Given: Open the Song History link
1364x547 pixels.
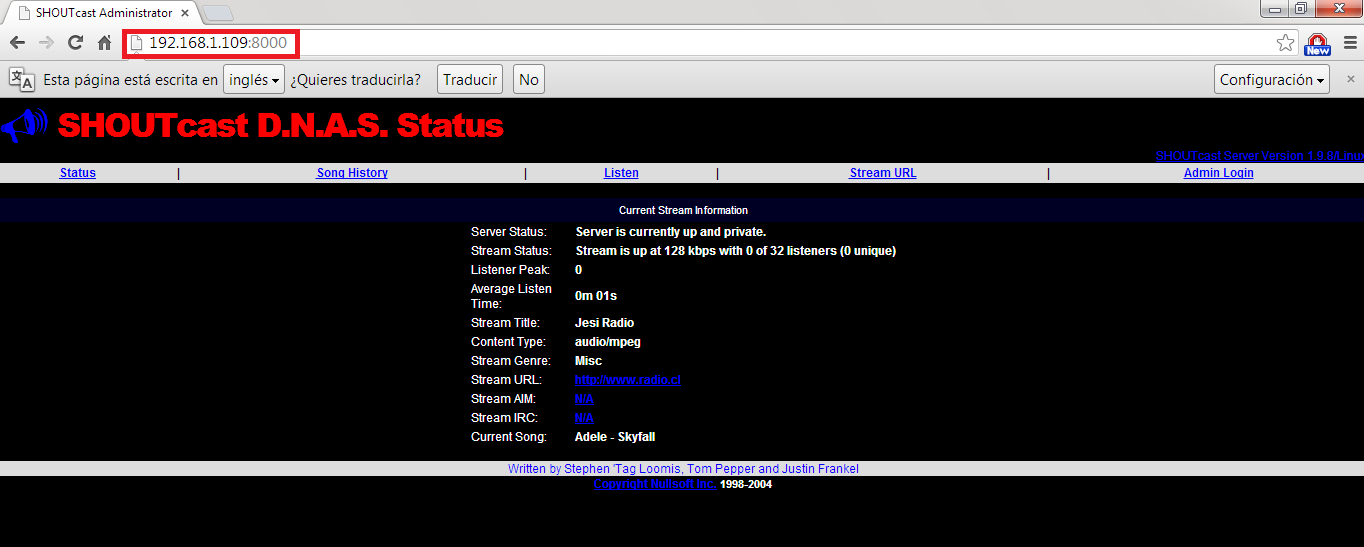Looking at the screenshot, I should coord(352,173).
